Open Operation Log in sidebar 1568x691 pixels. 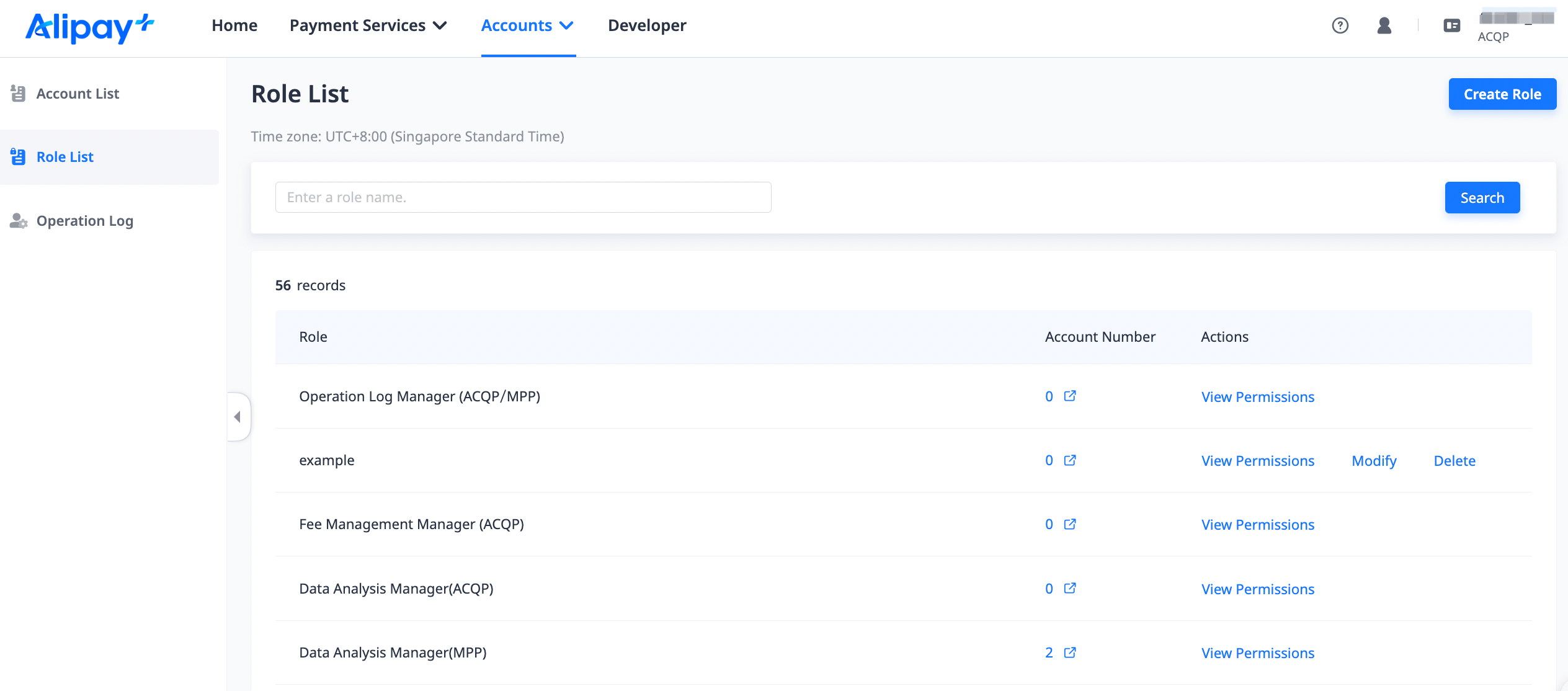point(85,221)
